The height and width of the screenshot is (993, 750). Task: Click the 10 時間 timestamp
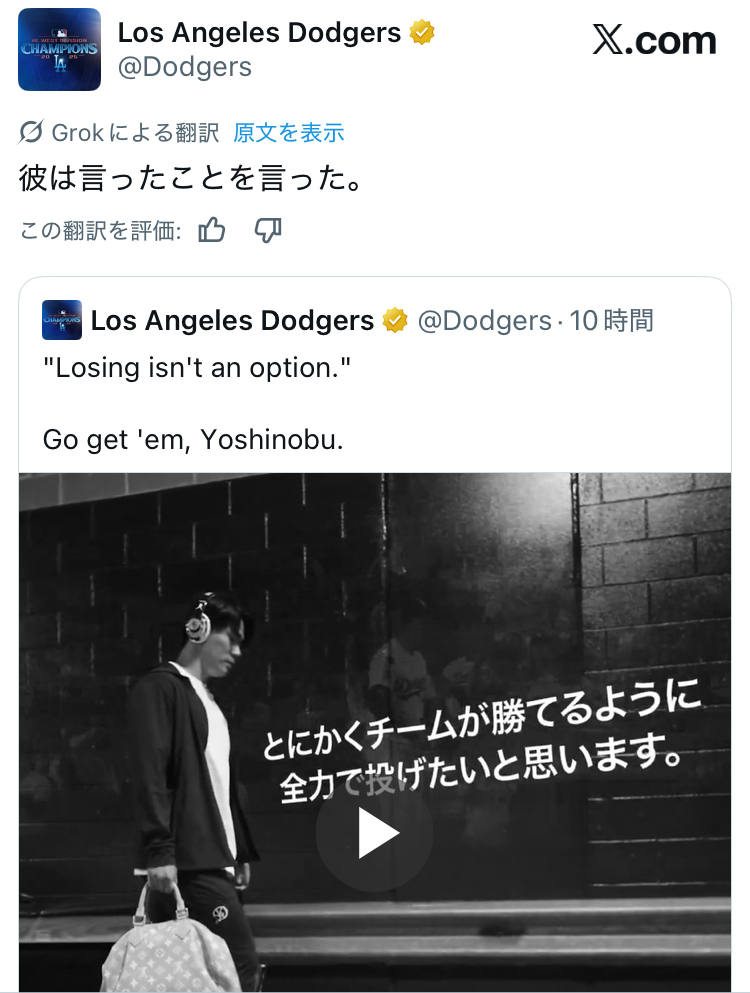pos(611,320)
